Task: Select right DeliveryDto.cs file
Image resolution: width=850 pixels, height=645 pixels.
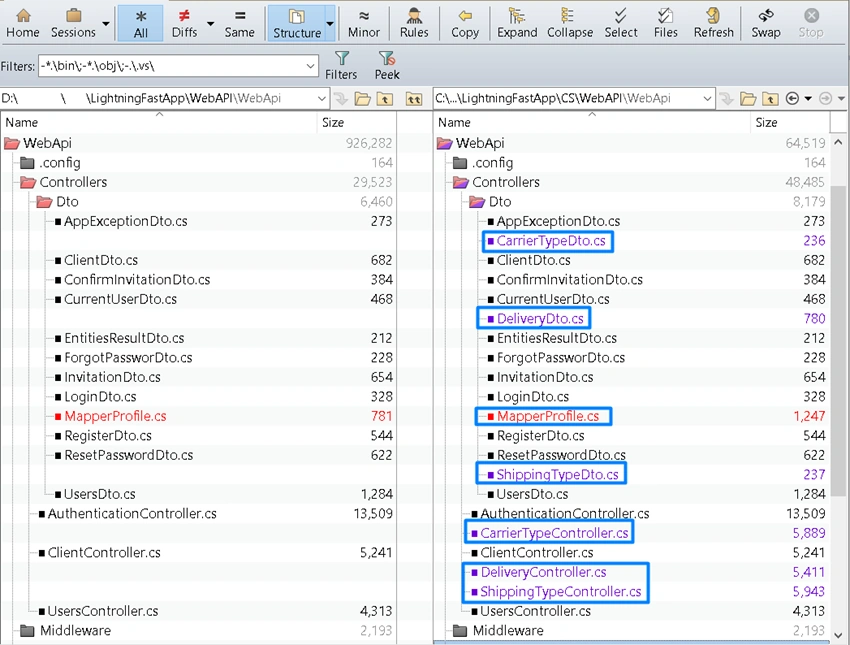Action: pyautogui.click(x=540, y=319)
